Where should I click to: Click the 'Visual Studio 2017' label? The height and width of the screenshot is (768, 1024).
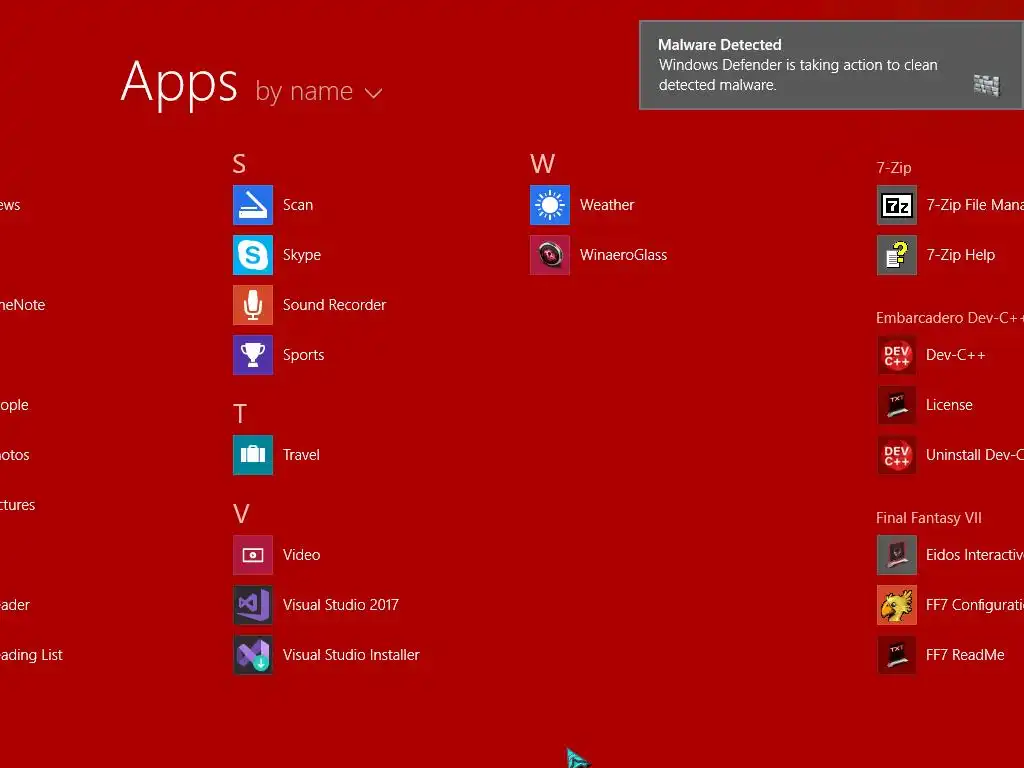(x=340, y=605)
